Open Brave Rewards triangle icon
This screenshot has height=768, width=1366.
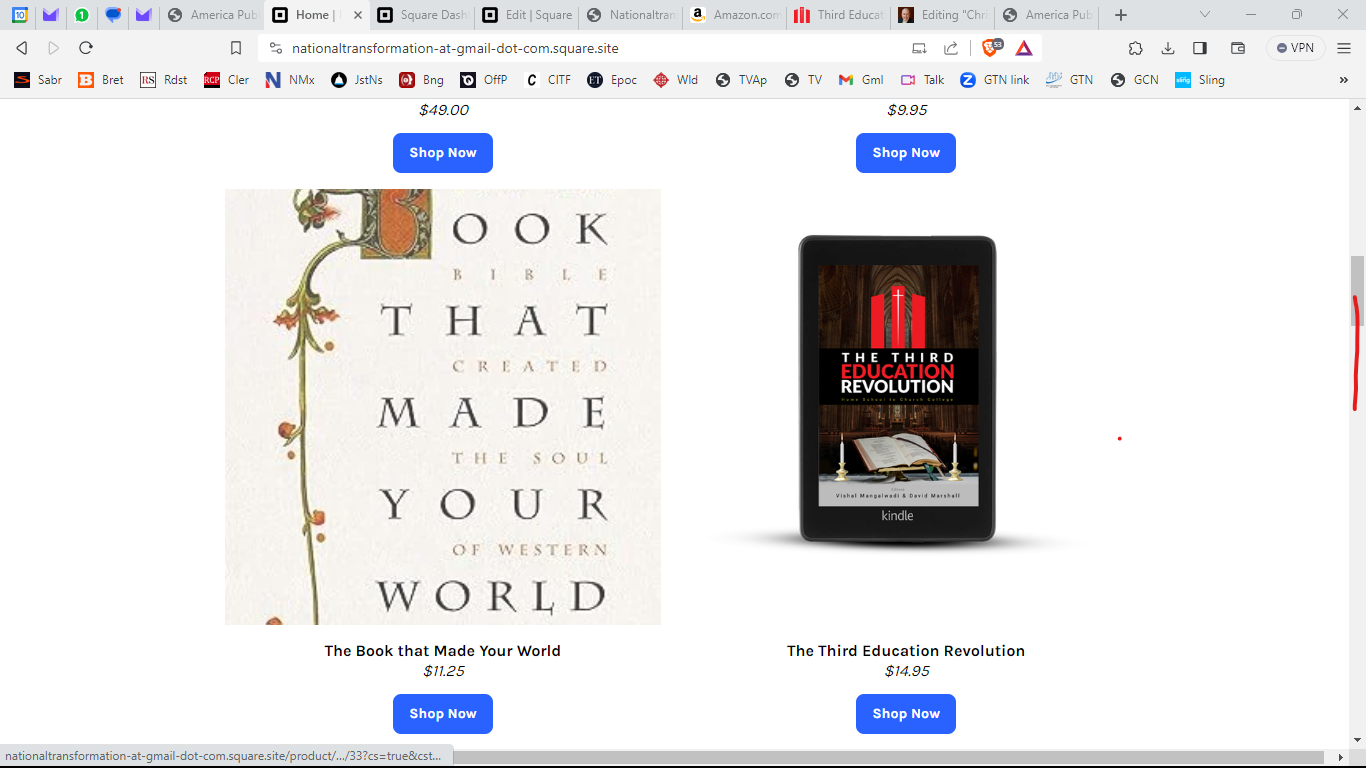pos(1023,48)
